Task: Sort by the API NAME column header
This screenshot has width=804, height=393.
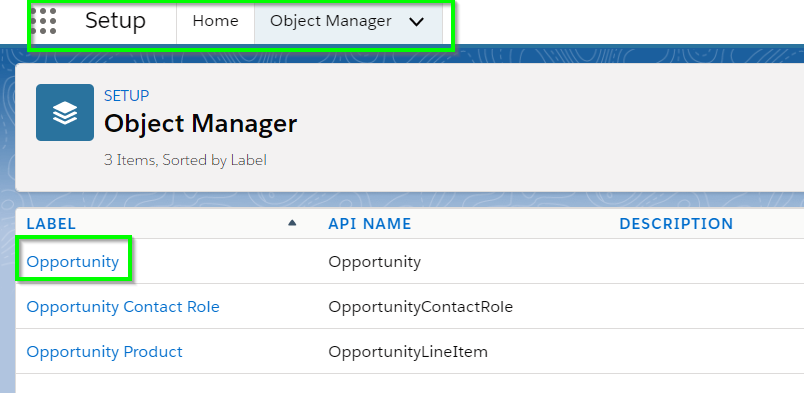Action: click(x=370, y=224)
